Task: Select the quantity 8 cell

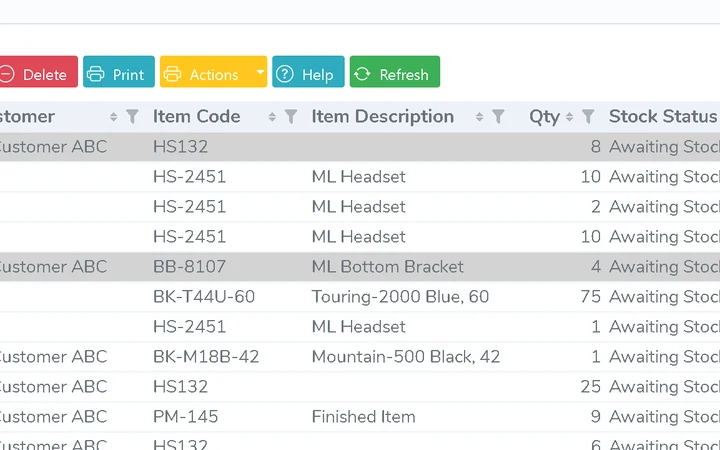Action: click(x=596, y=147)
